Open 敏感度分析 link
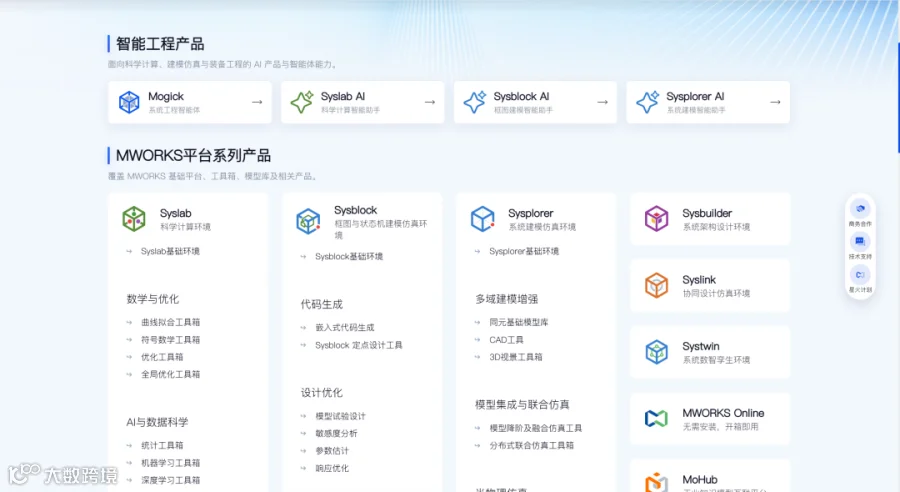This screenshot has height=492, width=900. point(336,433)
